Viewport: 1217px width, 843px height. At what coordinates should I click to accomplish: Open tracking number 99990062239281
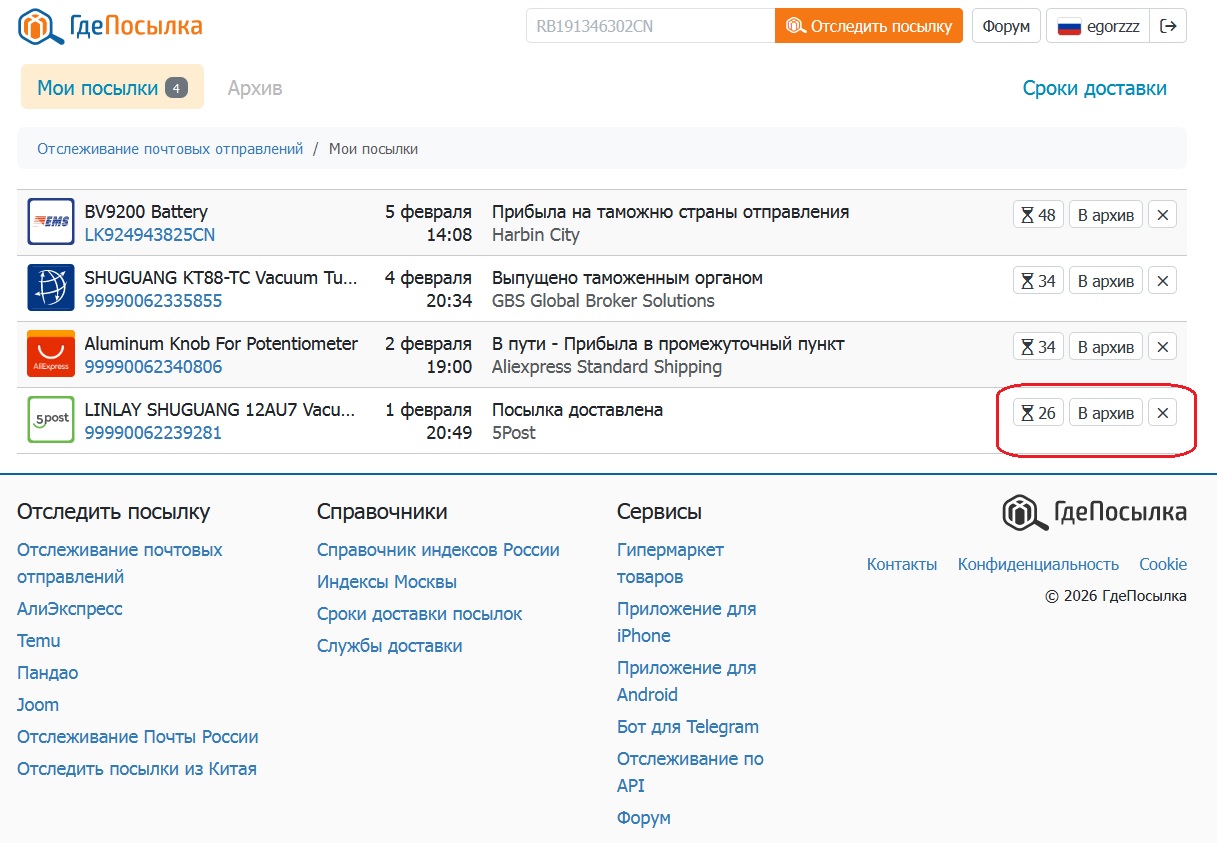pyautogui.click(x=153, y=433)
